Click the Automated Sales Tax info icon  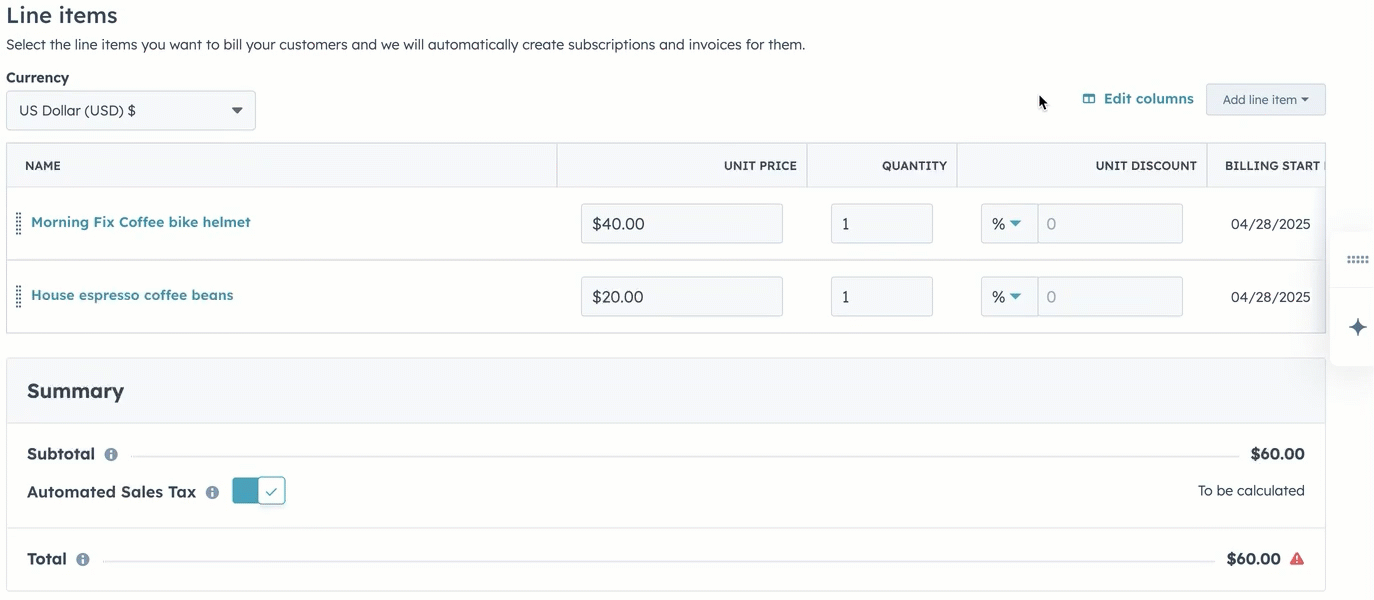[212, 493]
